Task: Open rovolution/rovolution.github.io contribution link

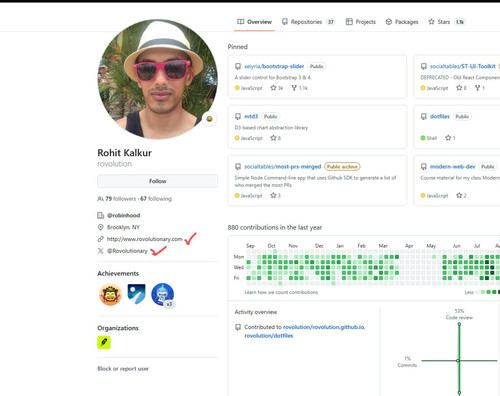Action: pos(324,327)
